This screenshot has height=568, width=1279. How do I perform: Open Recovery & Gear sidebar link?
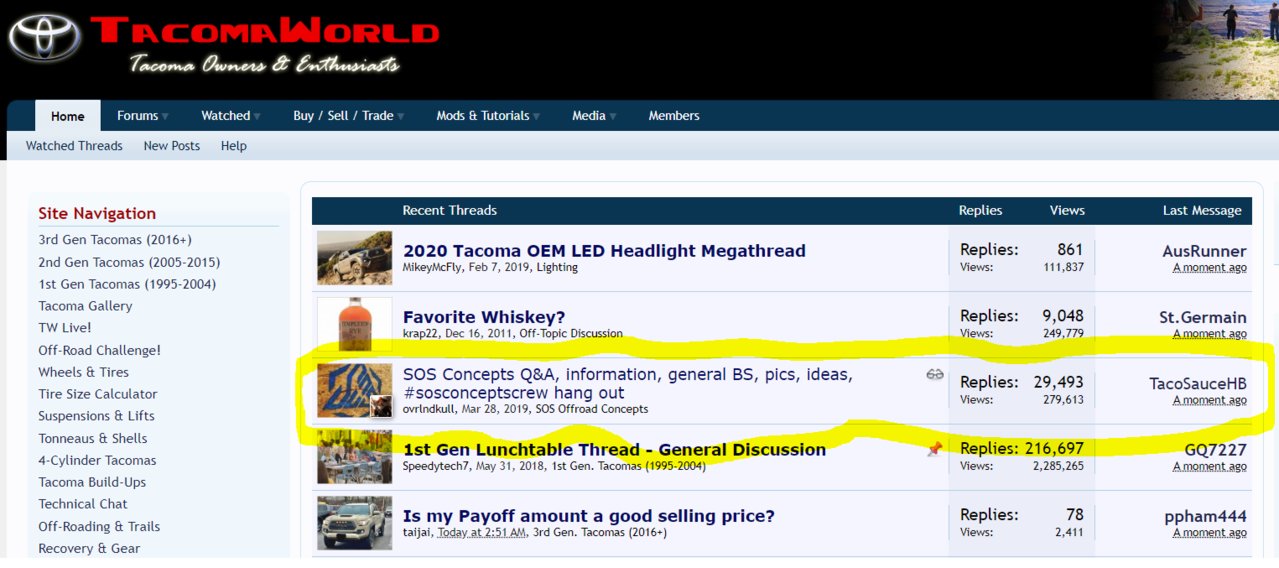[89, 548]
